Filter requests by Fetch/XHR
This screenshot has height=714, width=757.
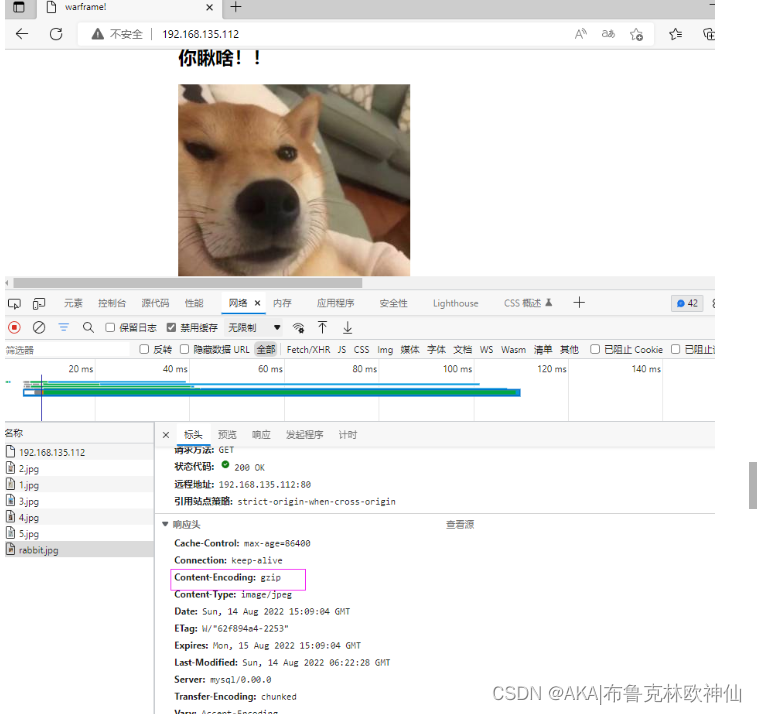(x=308, y=350)
